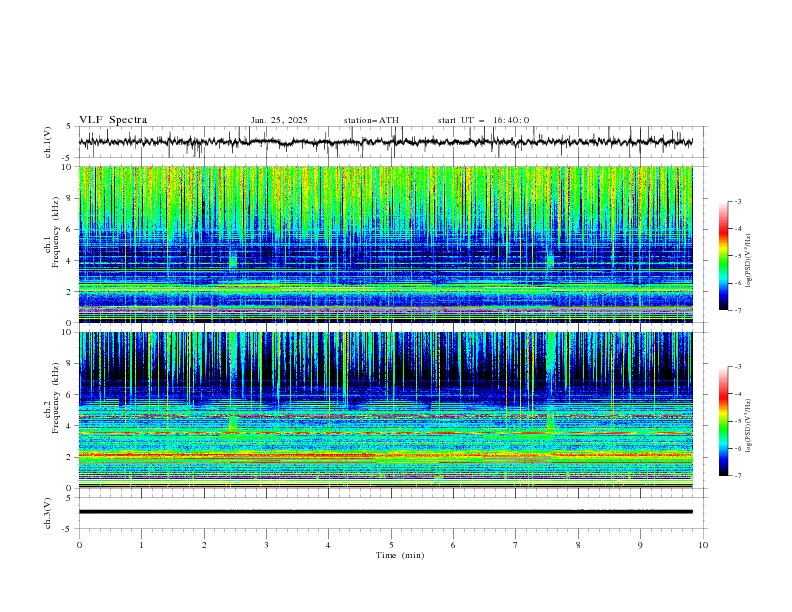Click the "start UT = 16:40:0" header text

[x=483, y=120]
